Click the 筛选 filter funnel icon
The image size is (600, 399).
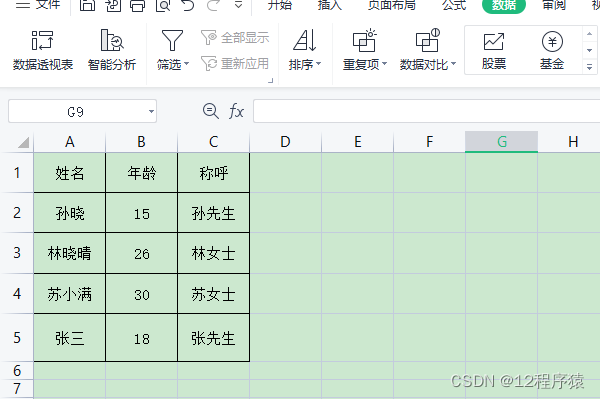(x=172, y=41)
